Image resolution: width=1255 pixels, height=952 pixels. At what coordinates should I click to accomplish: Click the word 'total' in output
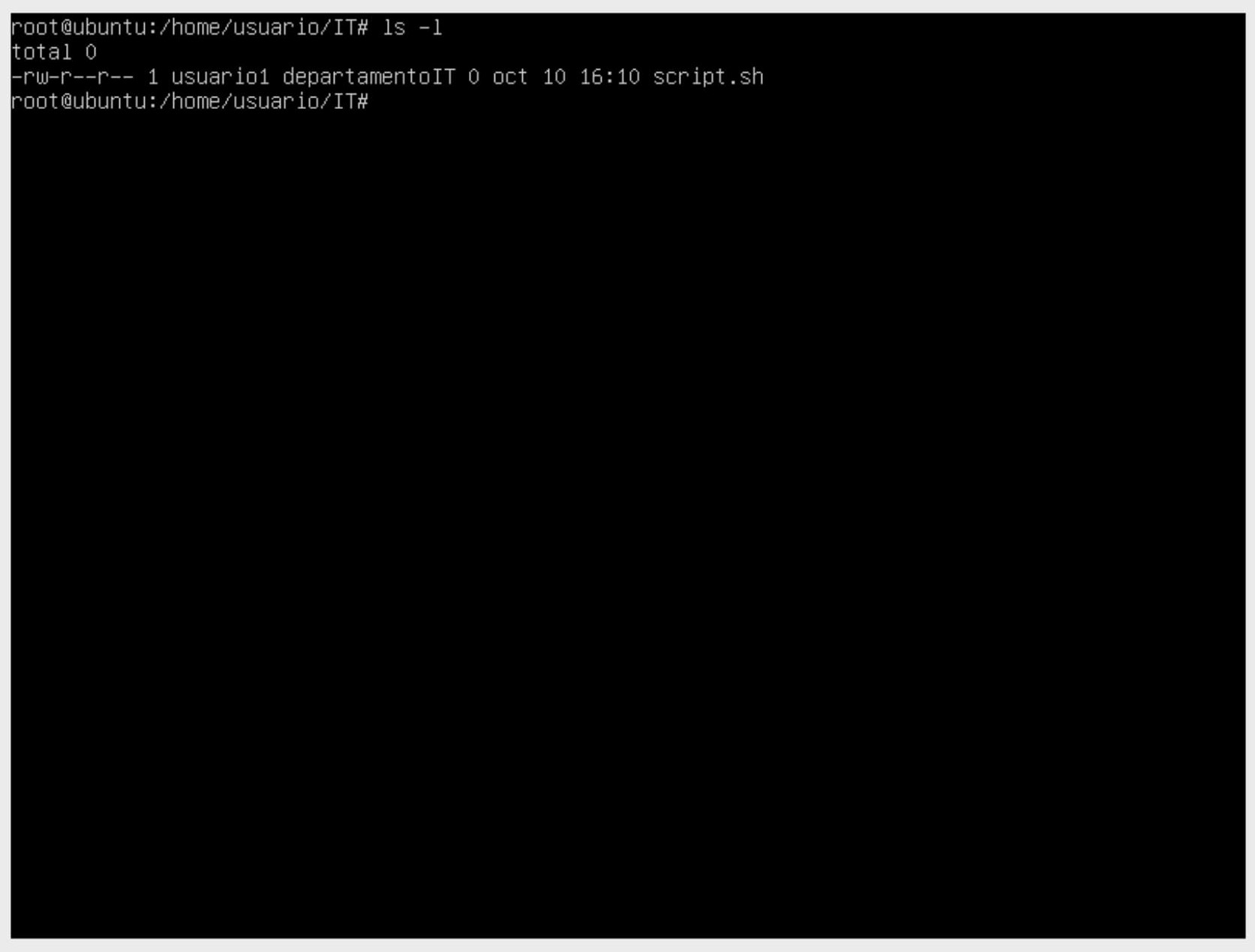coord(42,53)
